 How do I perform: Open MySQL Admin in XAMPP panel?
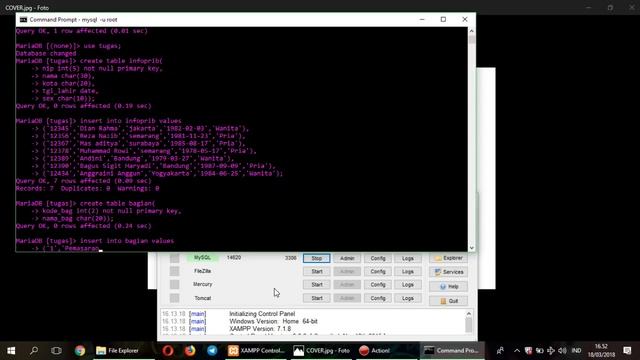pos(347,258)
